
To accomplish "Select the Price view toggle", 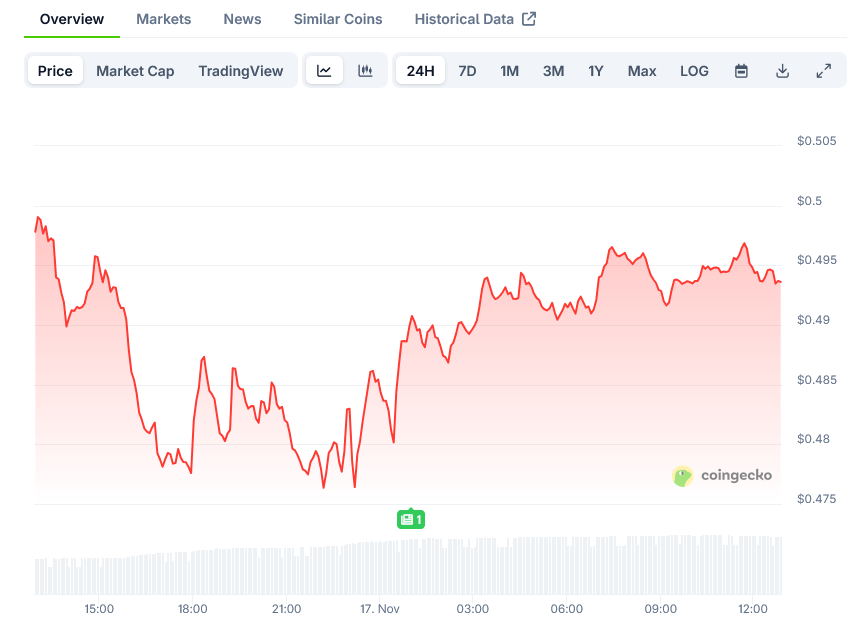I will [55, 71].
